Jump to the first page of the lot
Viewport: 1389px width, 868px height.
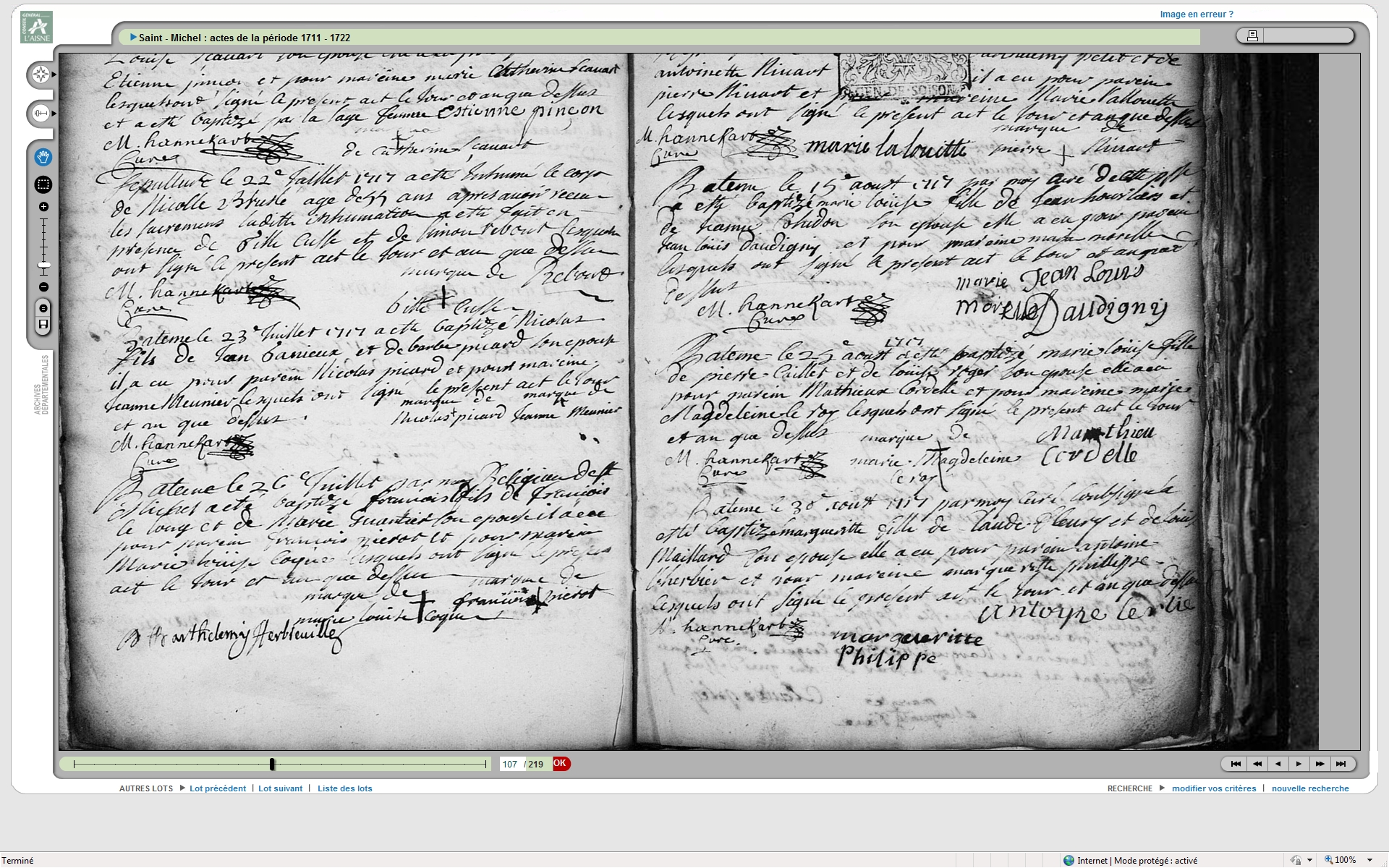(x=1236, y=764)
